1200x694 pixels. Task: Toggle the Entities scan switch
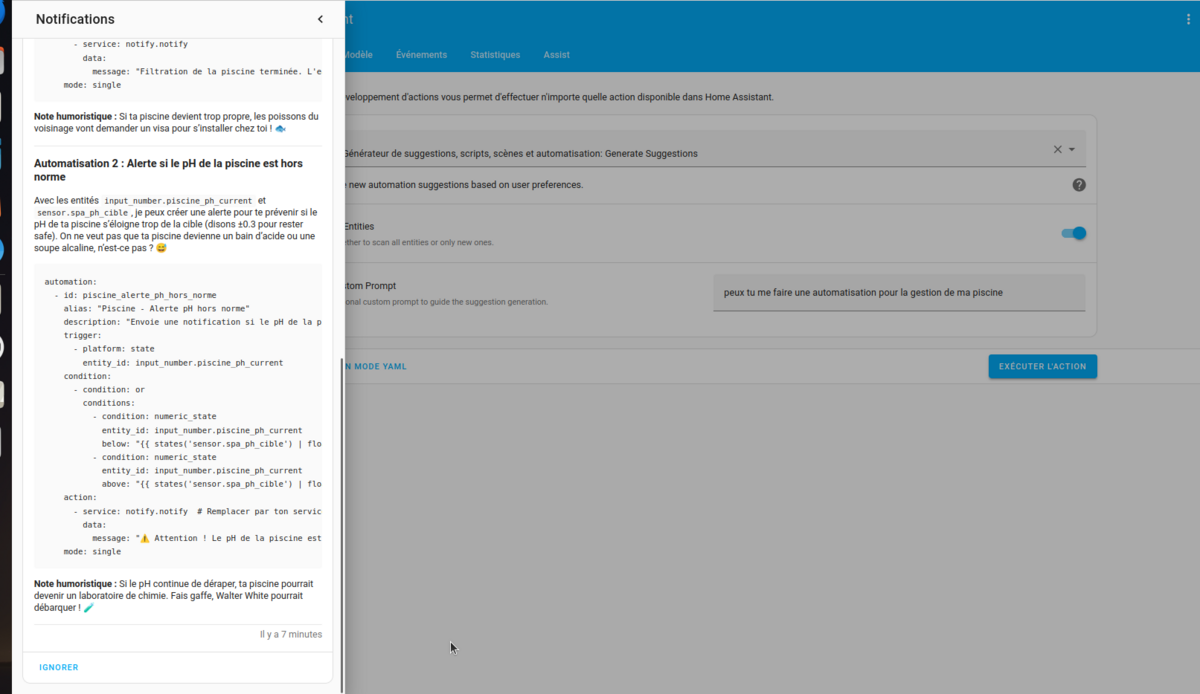1073,233
